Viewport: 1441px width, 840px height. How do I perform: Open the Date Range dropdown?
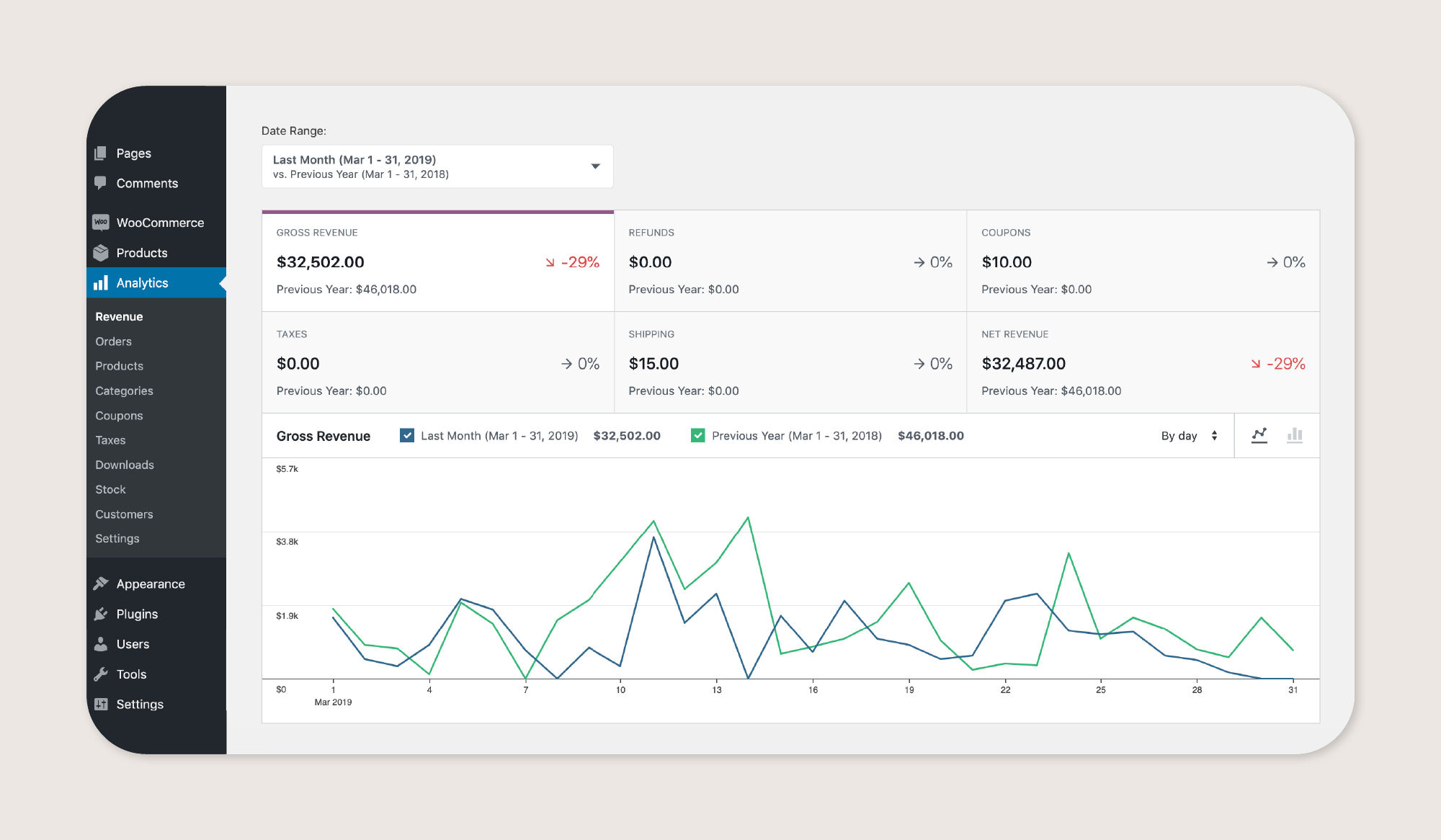point(437,166)
